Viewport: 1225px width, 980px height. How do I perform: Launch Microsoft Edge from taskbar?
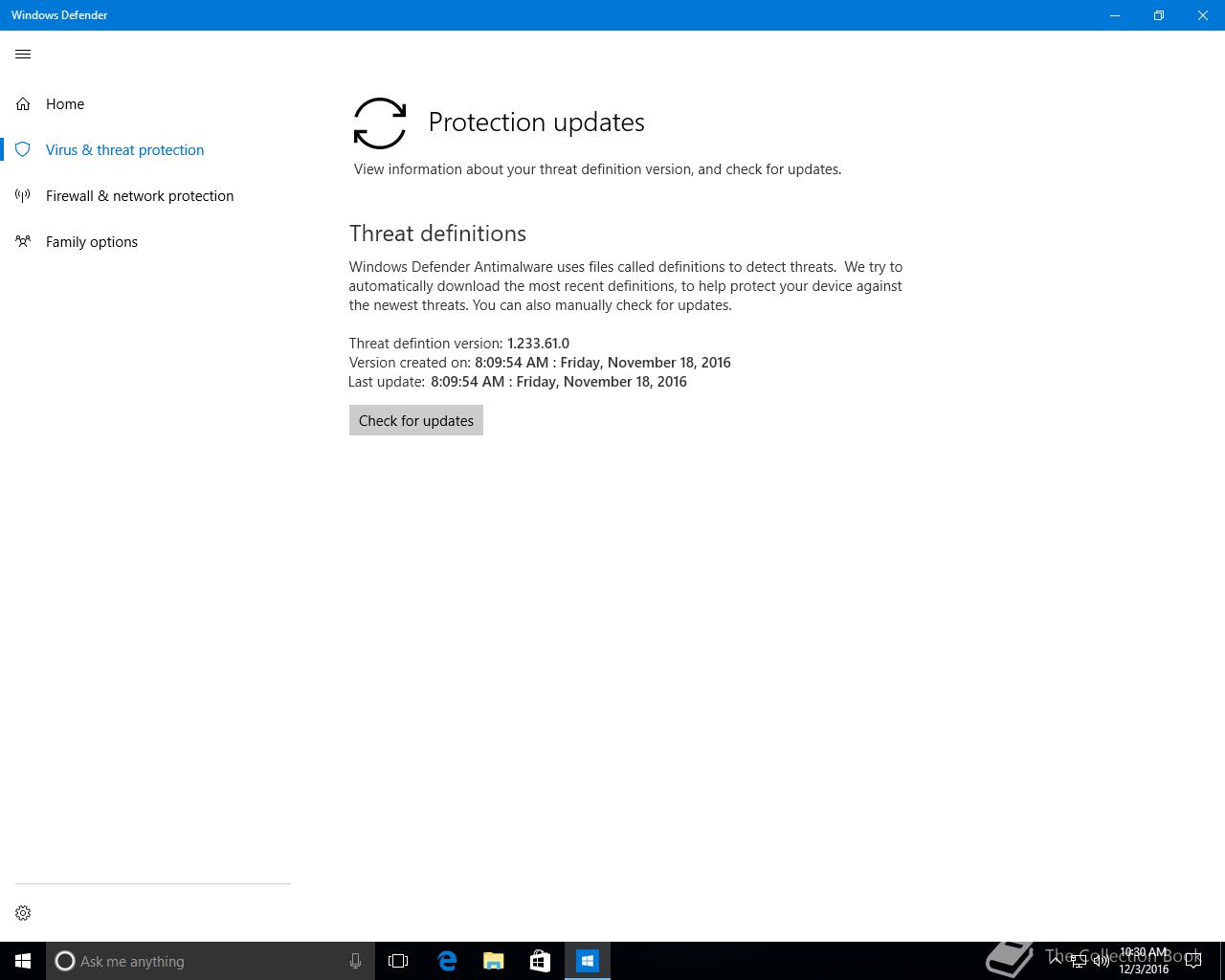click(447, 961)
